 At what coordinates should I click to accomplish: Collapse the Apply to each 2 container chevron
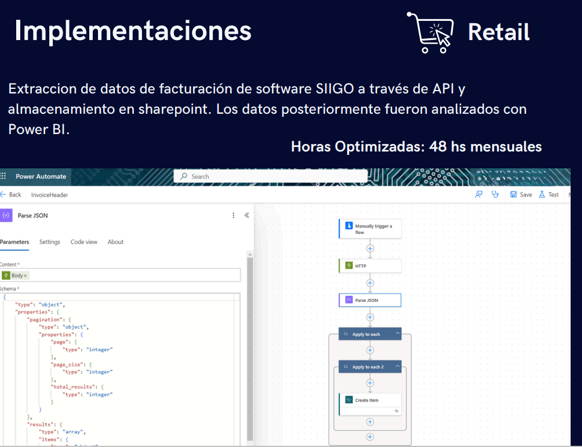coord(397,366)
